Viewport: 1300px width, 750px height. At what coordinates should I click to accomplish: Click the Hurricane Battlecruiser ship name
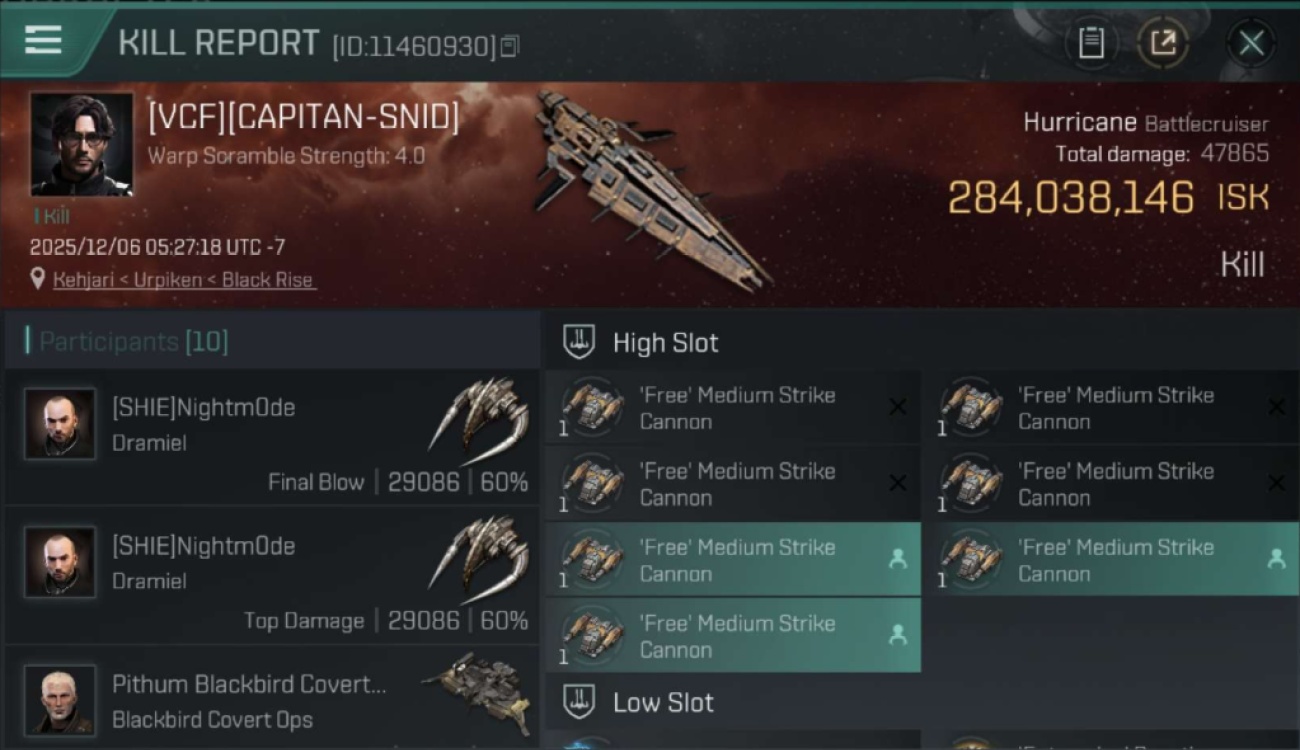pos(1145,124)
